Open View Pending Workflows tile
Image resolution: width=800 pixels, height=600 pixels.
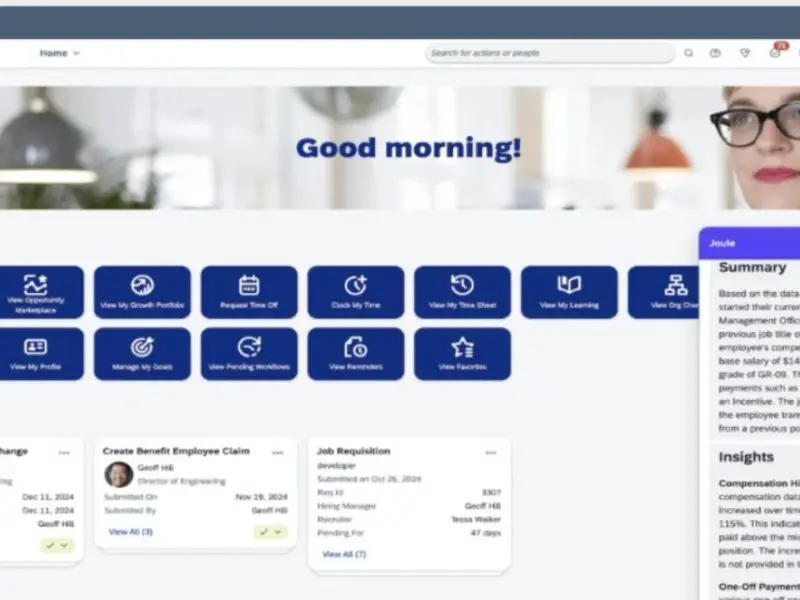click(249, 354)
